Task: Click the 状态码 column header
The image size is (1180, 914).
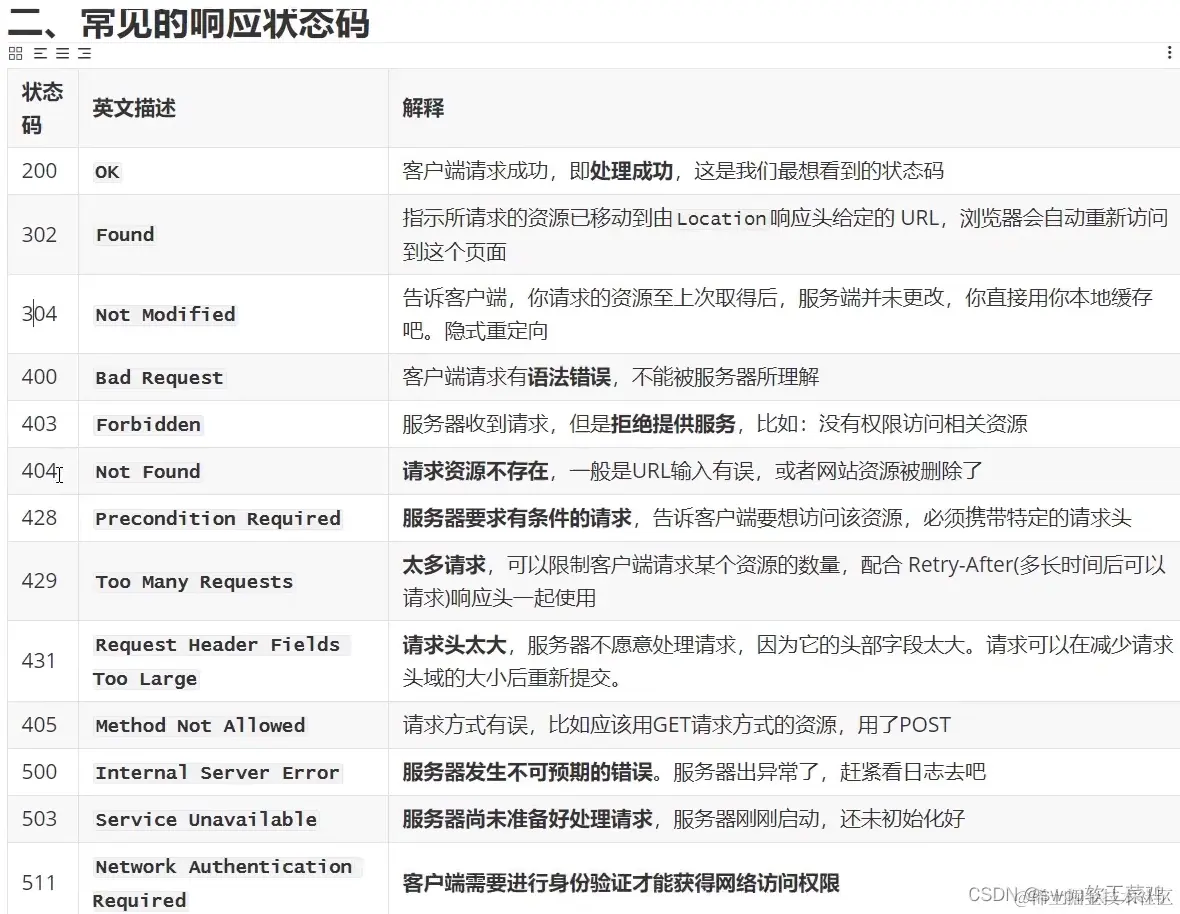Action: [42, 108]
